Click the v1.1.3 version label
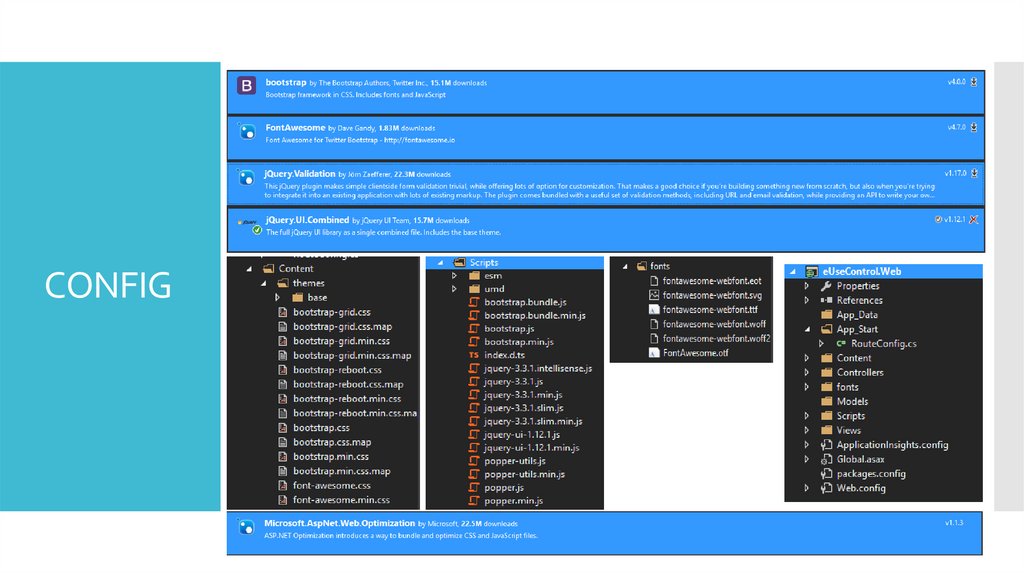1024x574 pixels. (x=953, y=523)
